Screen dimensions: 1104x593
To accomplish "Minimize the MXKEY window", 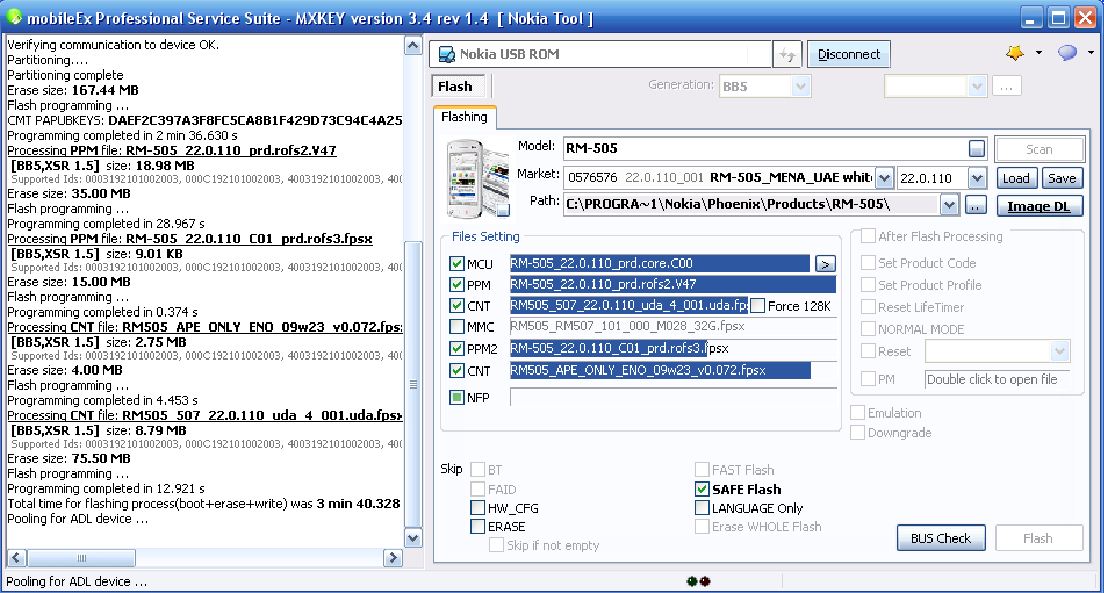I will 1031,18.
